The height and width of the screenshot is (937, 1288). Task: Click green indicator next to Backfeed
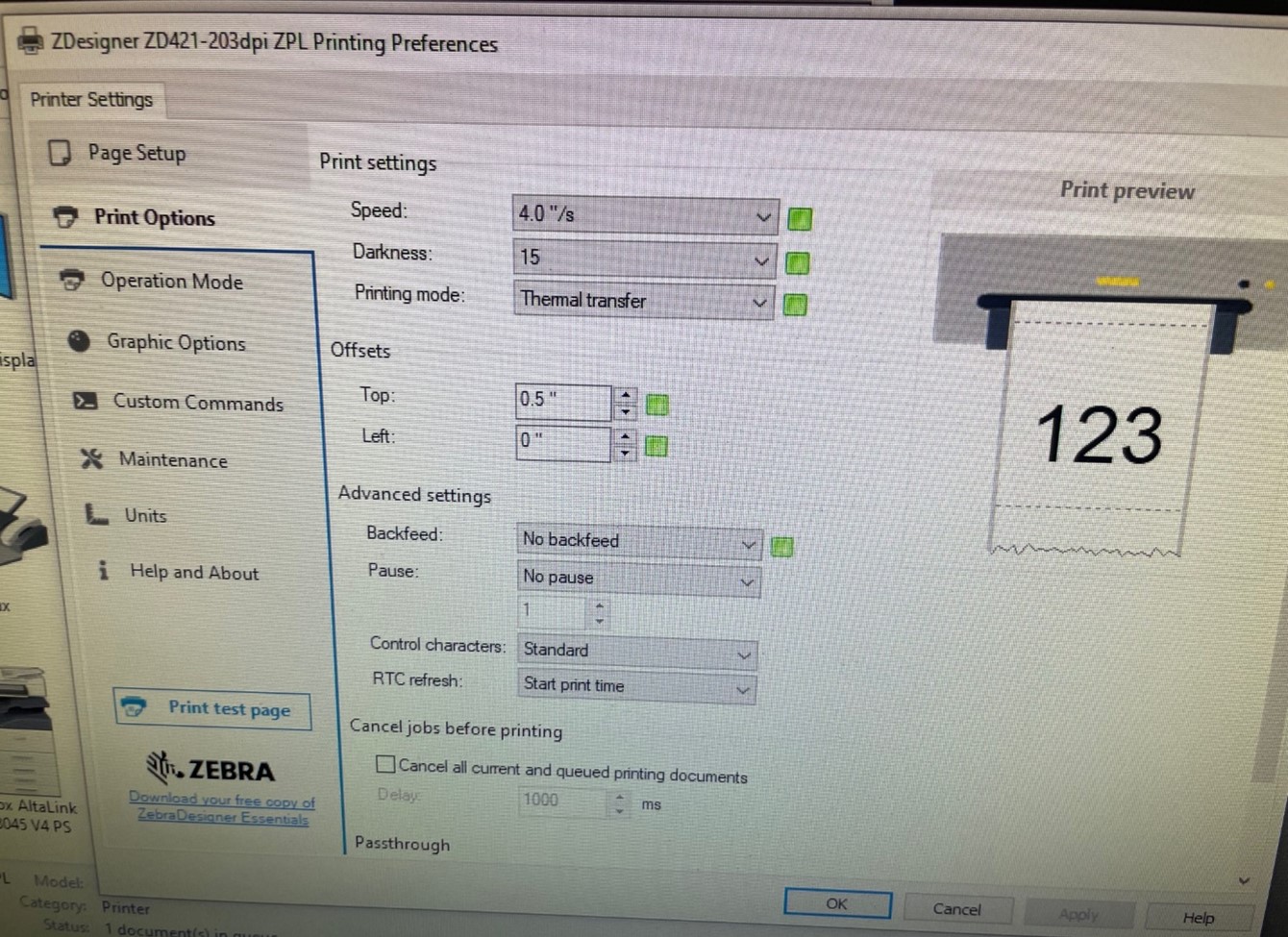point(782,547)
